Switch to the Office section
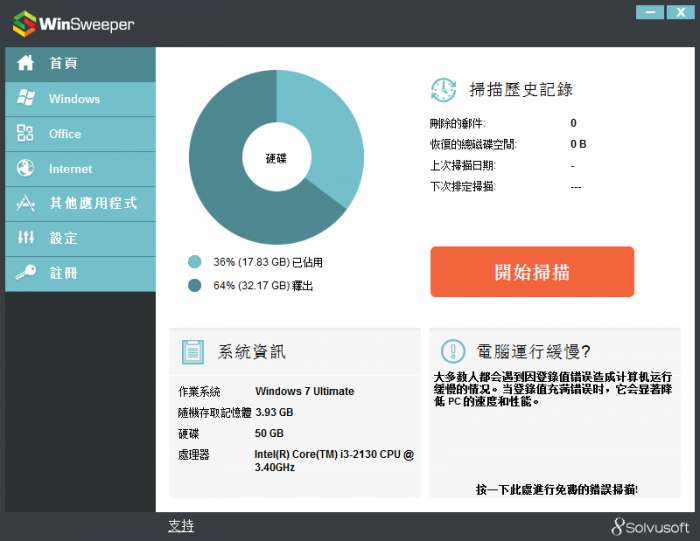Screen dimensions: 700x541 [80, 133]
